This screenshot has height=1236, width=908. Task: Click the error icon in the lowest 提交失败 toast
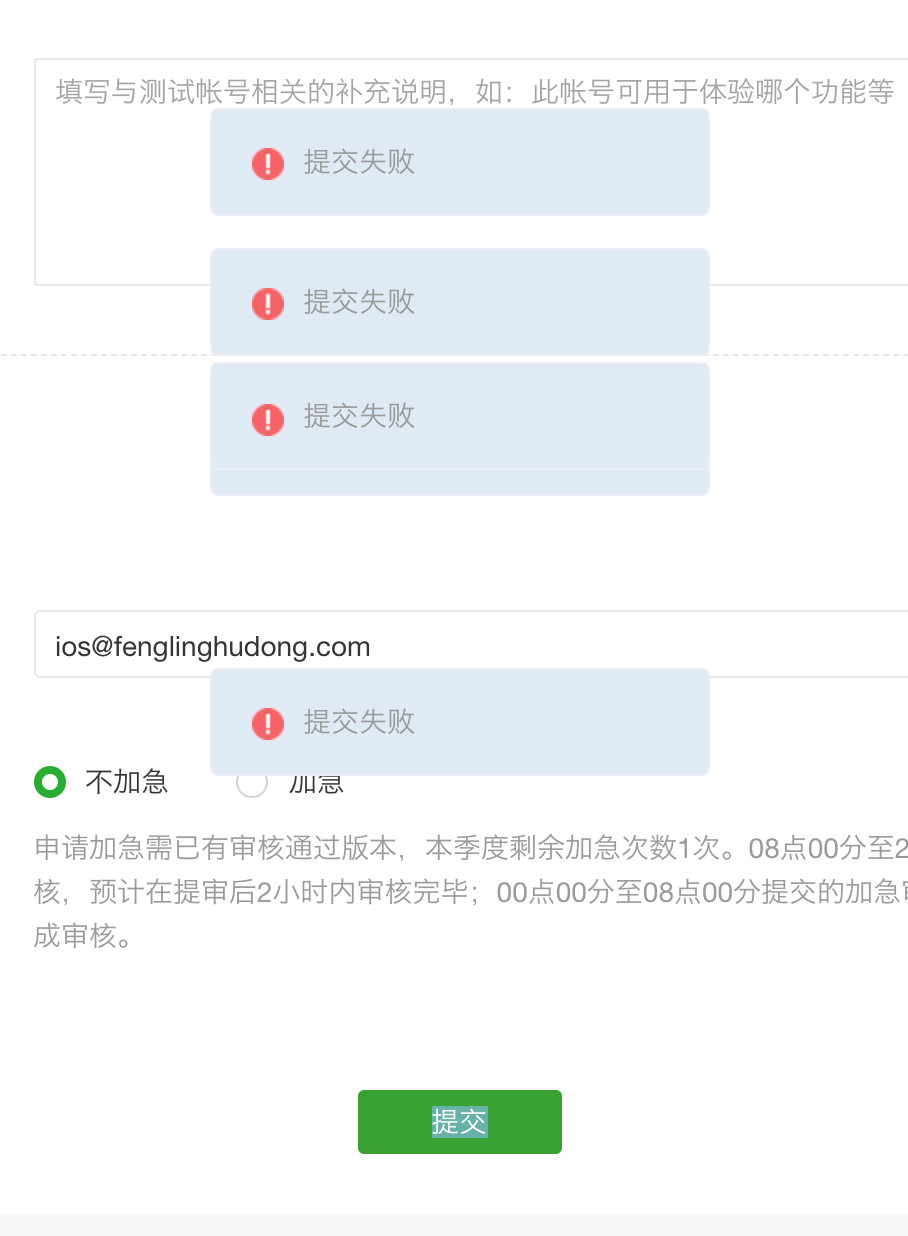pyautogui.click(x=268, y=723)
